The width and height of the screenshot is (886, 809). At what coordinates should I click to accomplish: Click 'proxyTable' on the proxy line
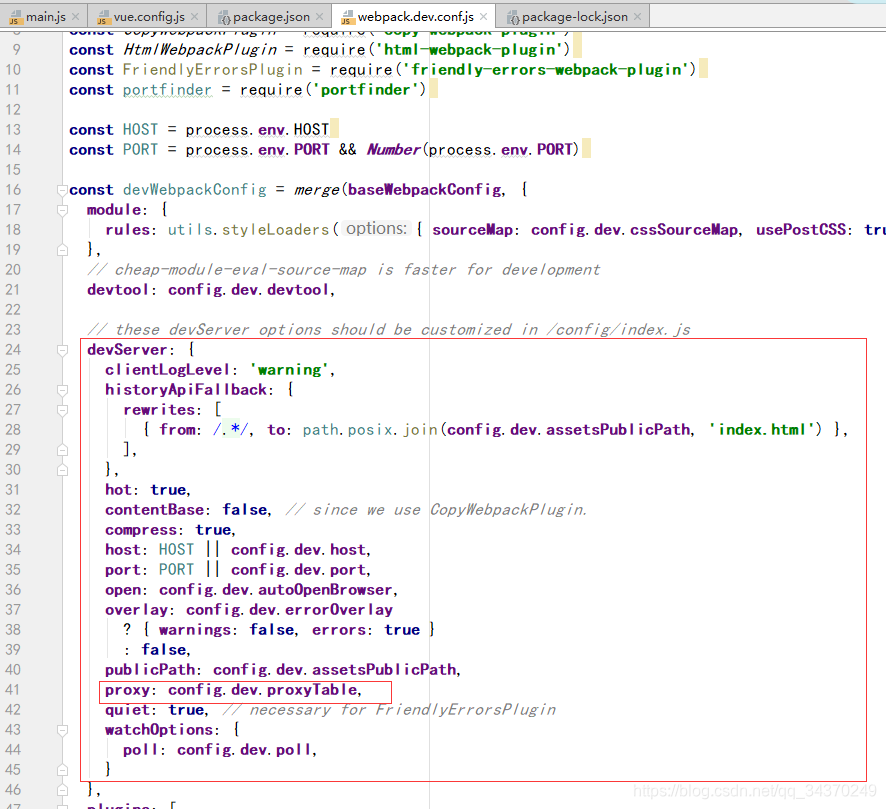pos(312,690)
